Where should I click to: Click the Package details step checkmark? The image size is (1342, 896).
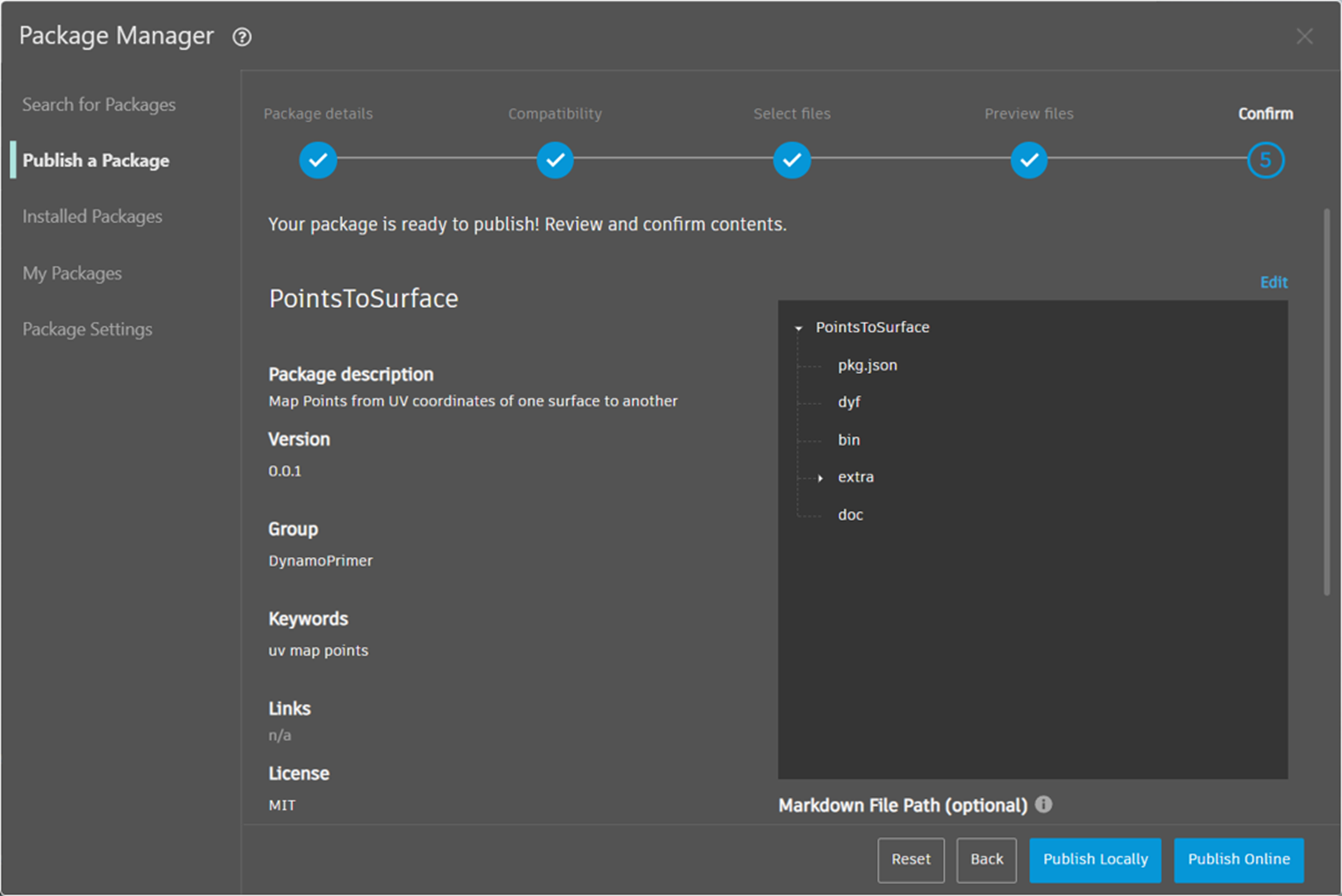(317, 160)
